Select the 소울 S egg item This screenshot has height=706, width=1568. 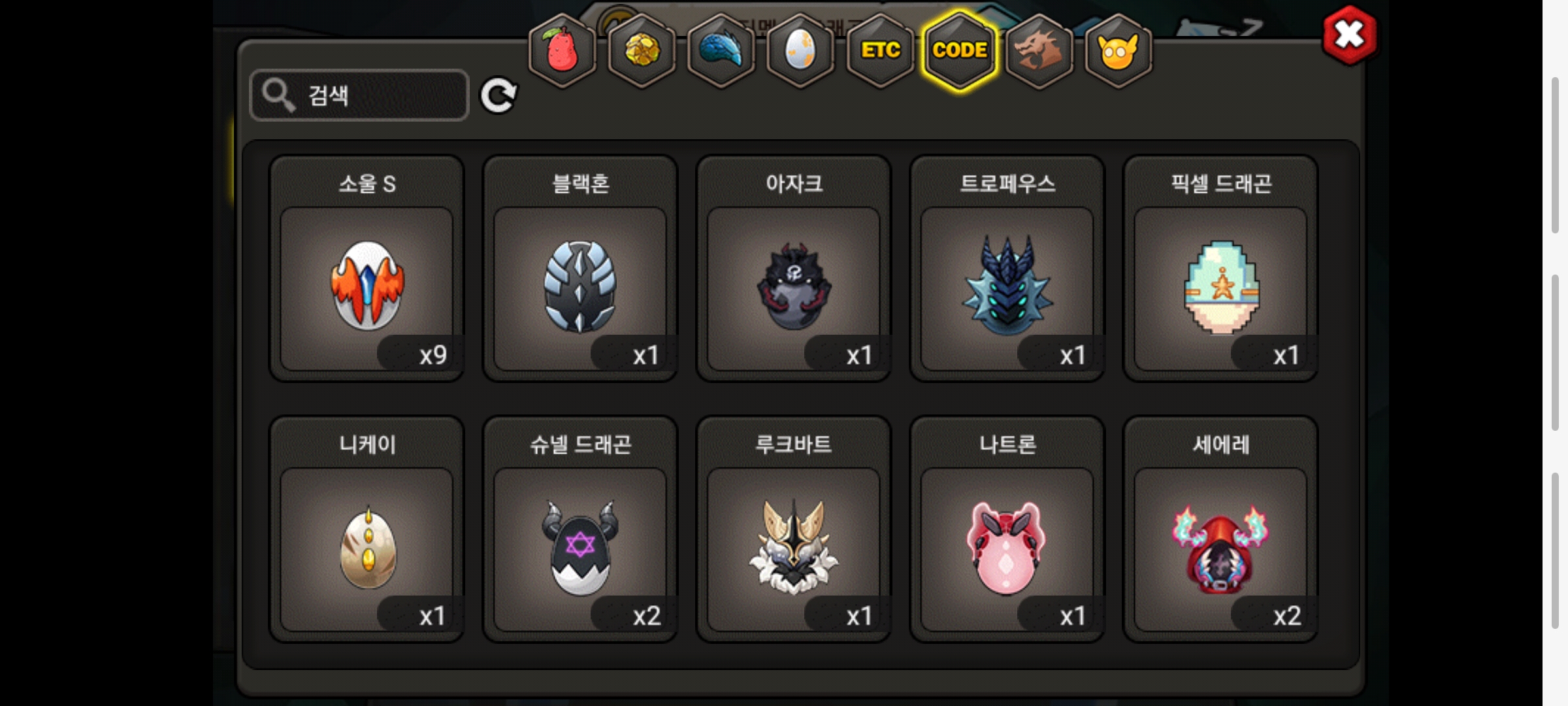pos(367,268)
